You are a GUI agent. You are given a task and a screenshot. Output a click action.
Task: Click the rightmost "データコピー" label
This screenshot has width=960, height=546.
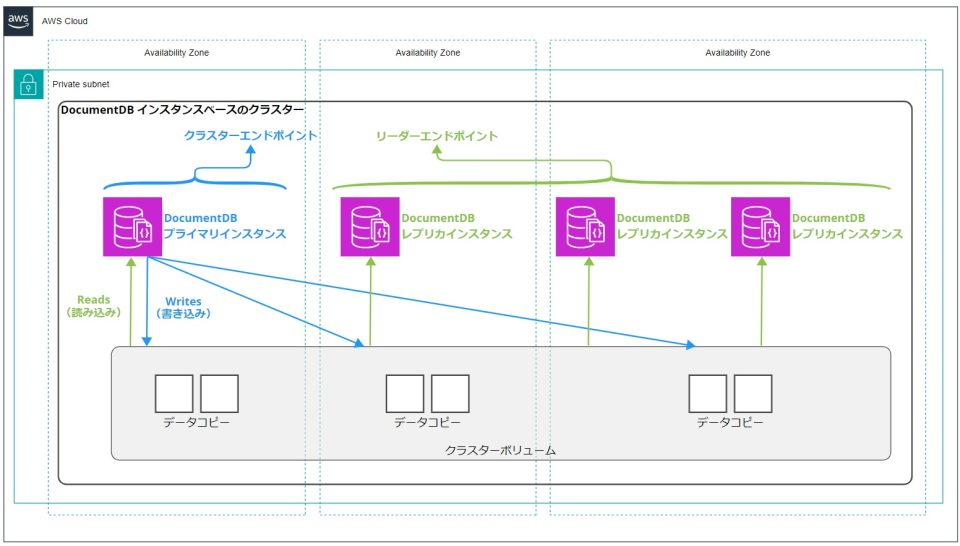[730, 422]
